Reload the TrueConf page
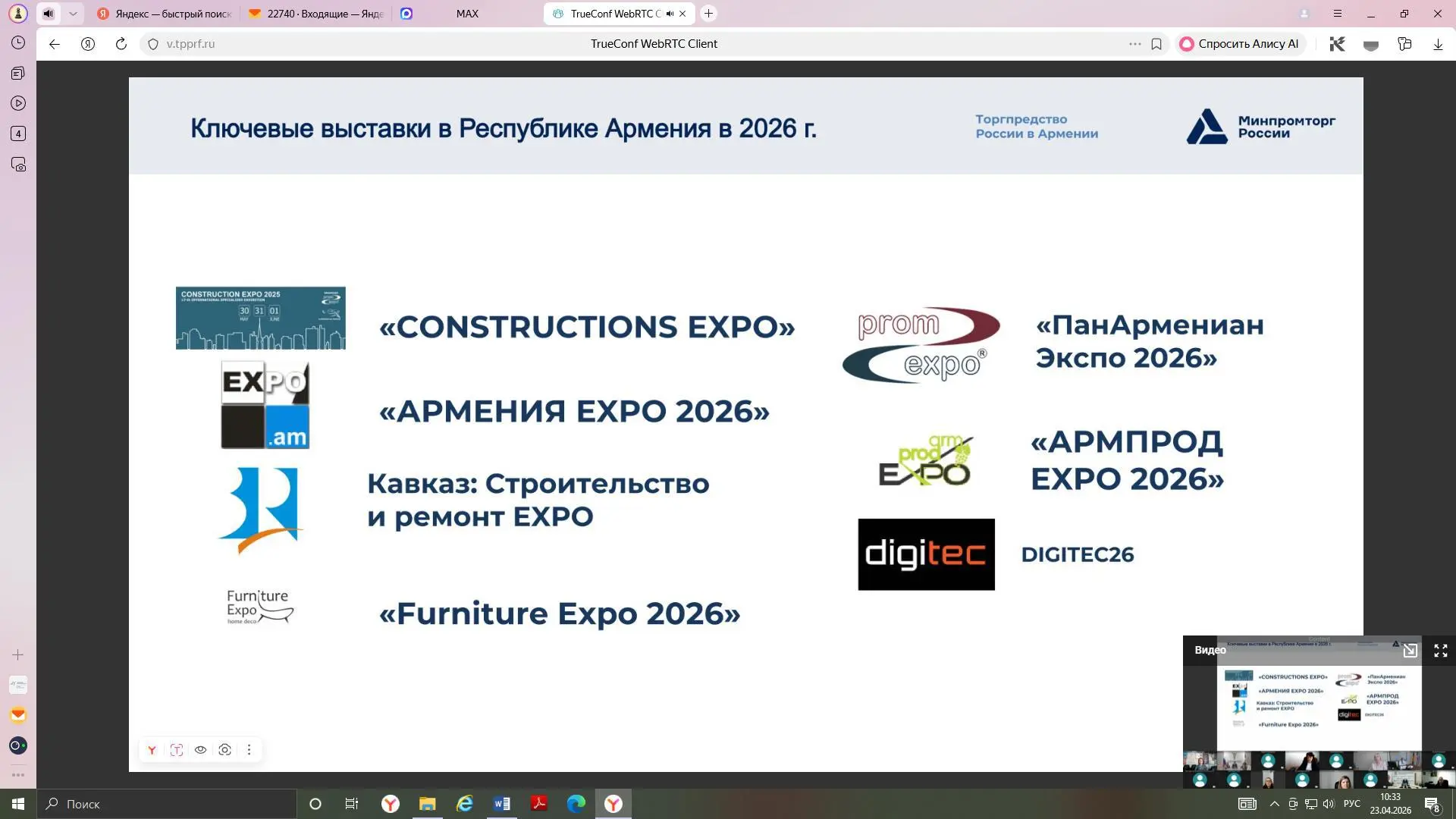The width and height of the screenshot is (1456, 819). 121,44
